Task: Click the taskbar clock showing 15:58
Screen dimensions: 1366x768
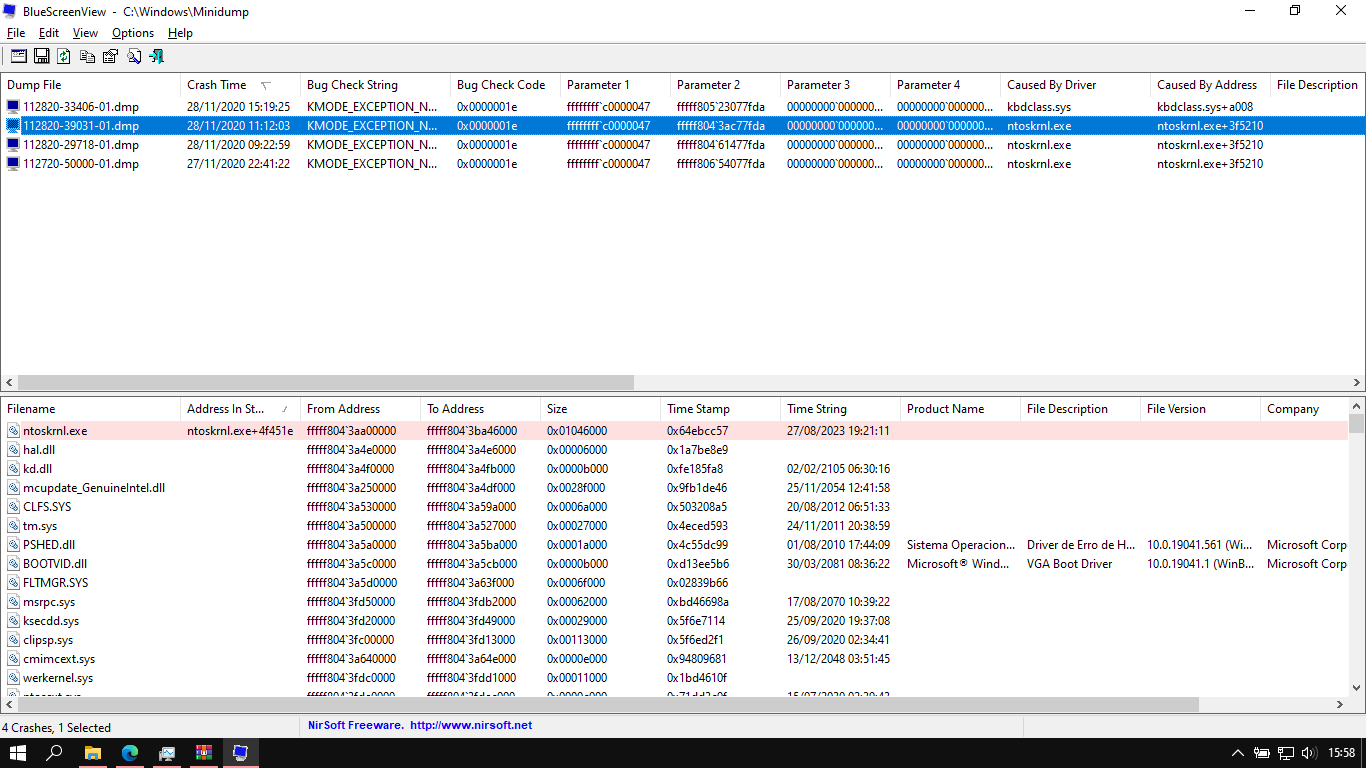Action: pos(1343,753)
